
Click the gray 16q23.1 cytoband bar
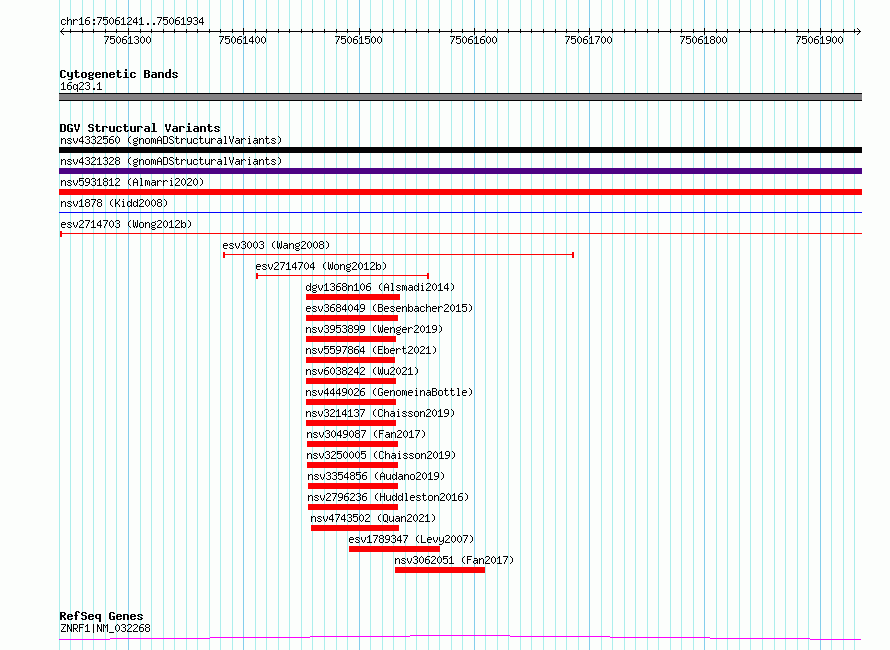pyautogui.click(x=460, y=97)
